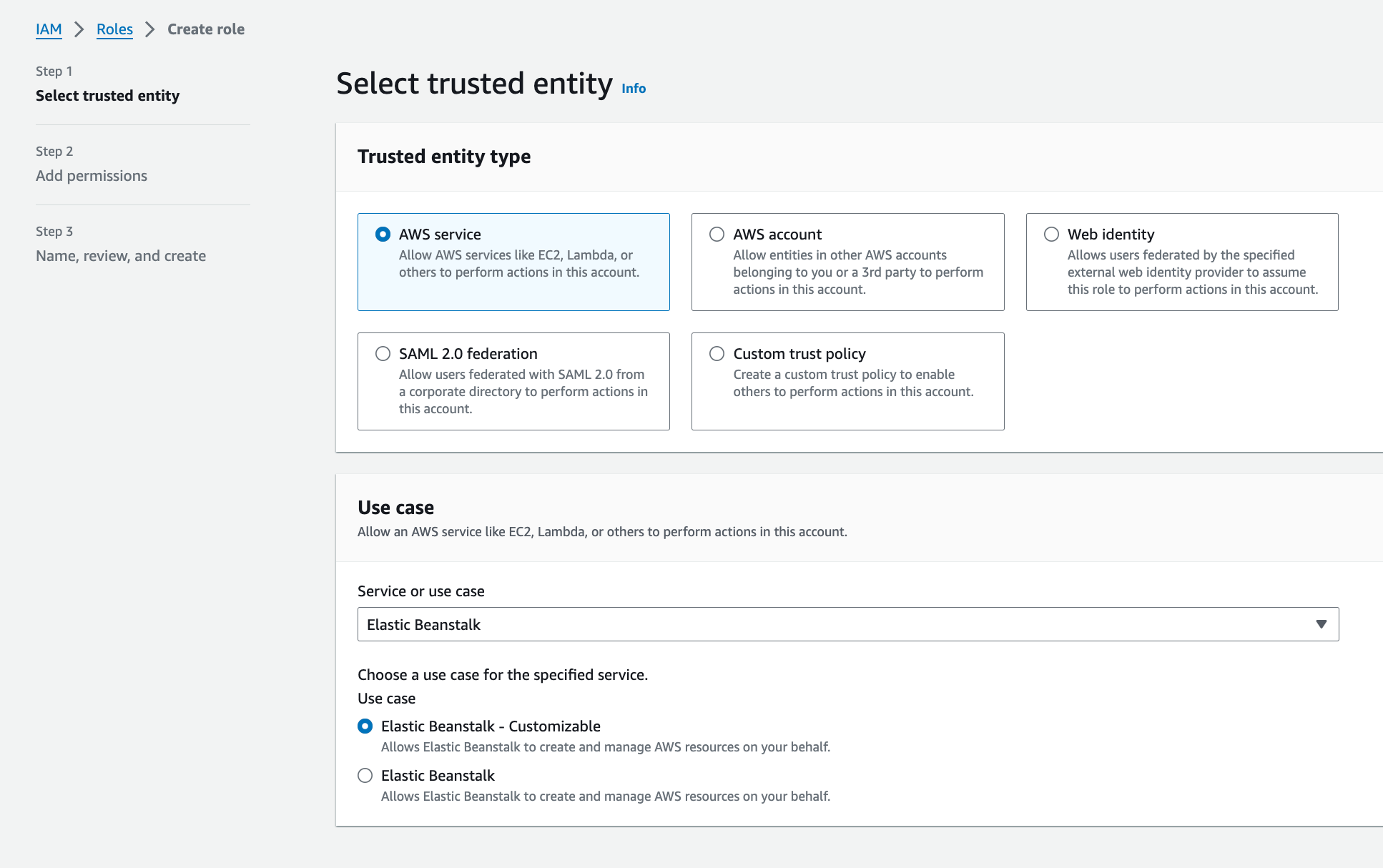Select the AWS service radio button
Viewport: 1383px width, 868px height.
(x=383, y=235)
